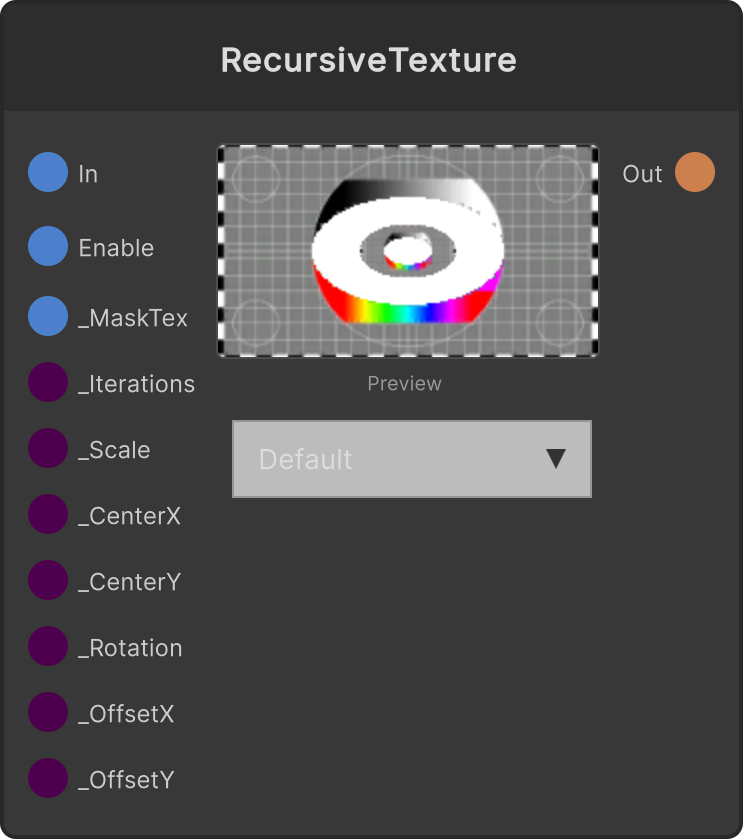Click the _Scale parameter port

[x=48, y=448]
